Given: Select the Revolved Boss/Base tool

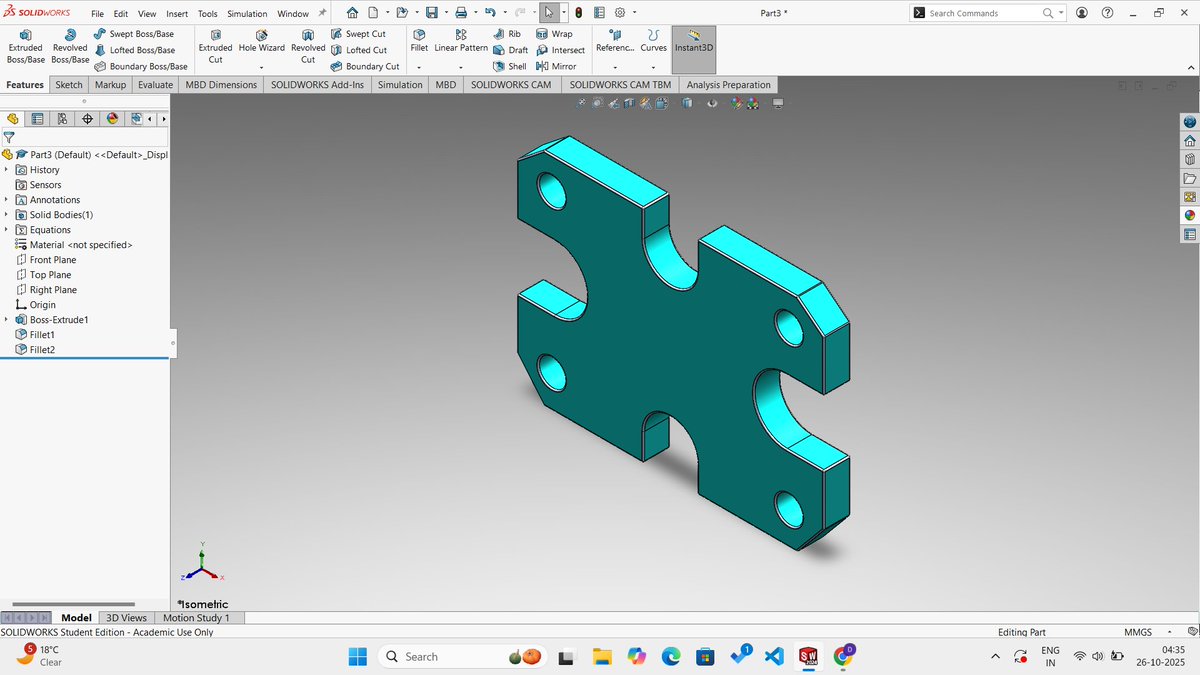Looking at the screenshot, I should pos(70,46).
